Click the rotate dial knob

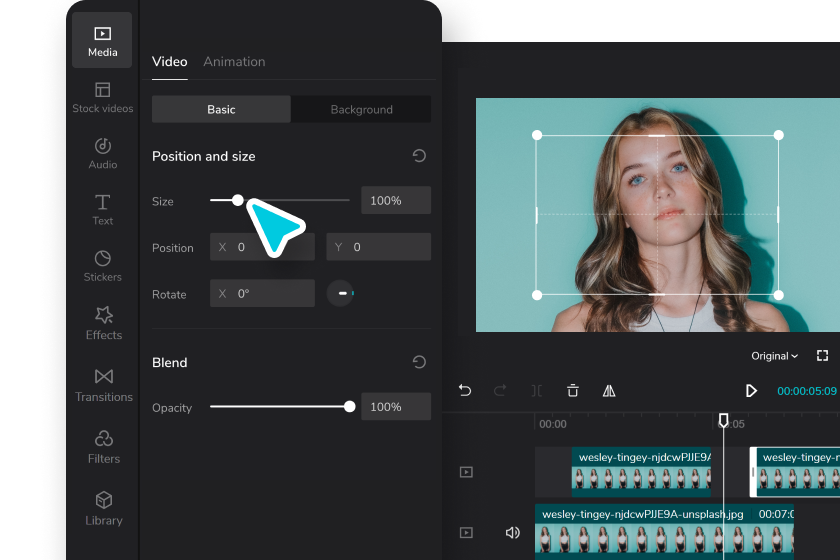(x=341, y=293)
